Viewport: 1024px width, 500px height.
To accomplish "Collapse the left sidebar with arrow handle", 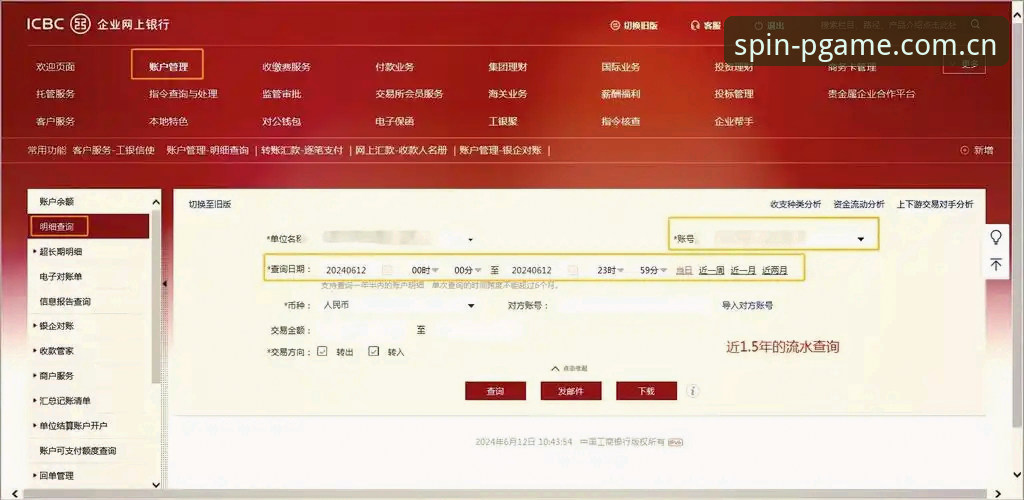I will click(165, 284).
